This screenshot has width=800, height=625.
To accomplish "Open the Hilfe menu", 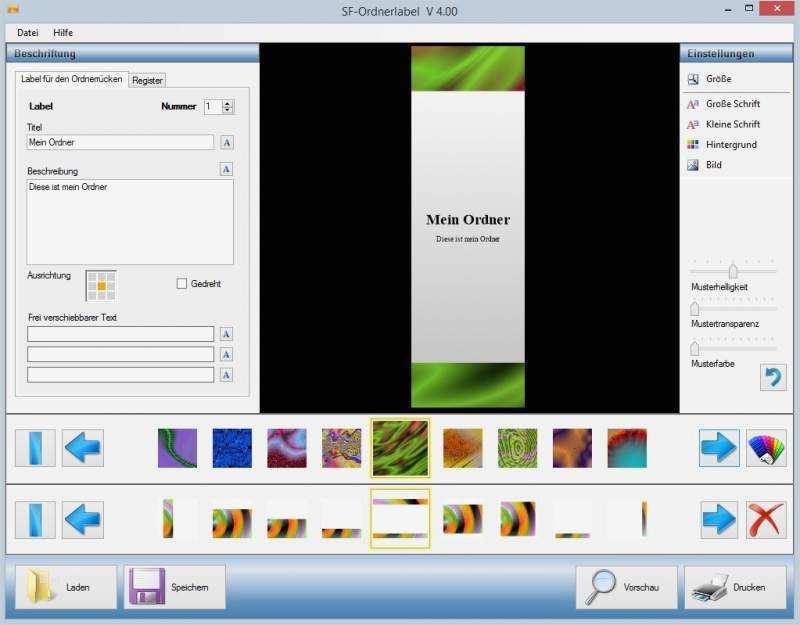I will pyautogui.click(x=63, y=33).
